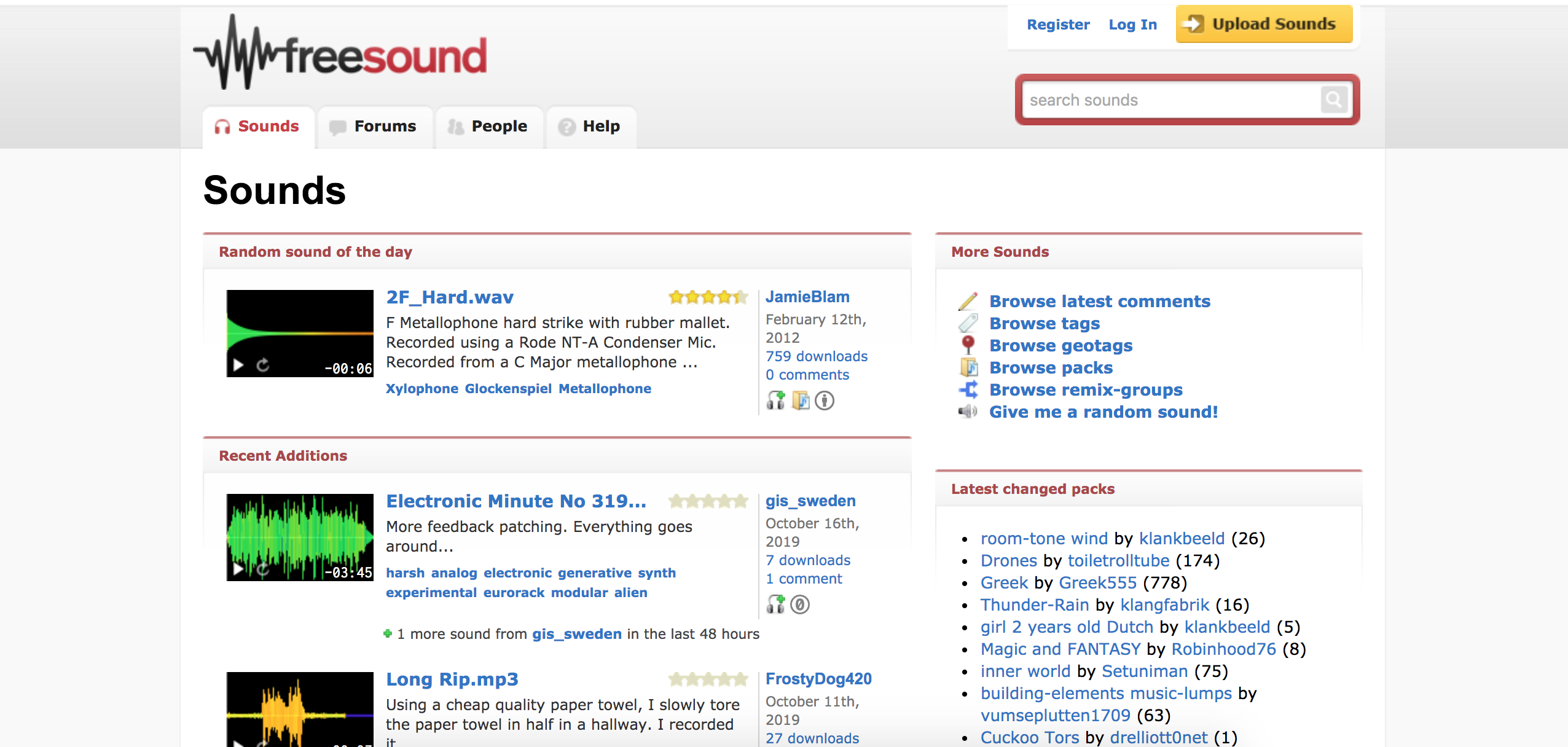This screenshot has height=747, width=1568.
Task: Open the pack icon for 2F_Hard.wav
Action: tap(801, 401)
